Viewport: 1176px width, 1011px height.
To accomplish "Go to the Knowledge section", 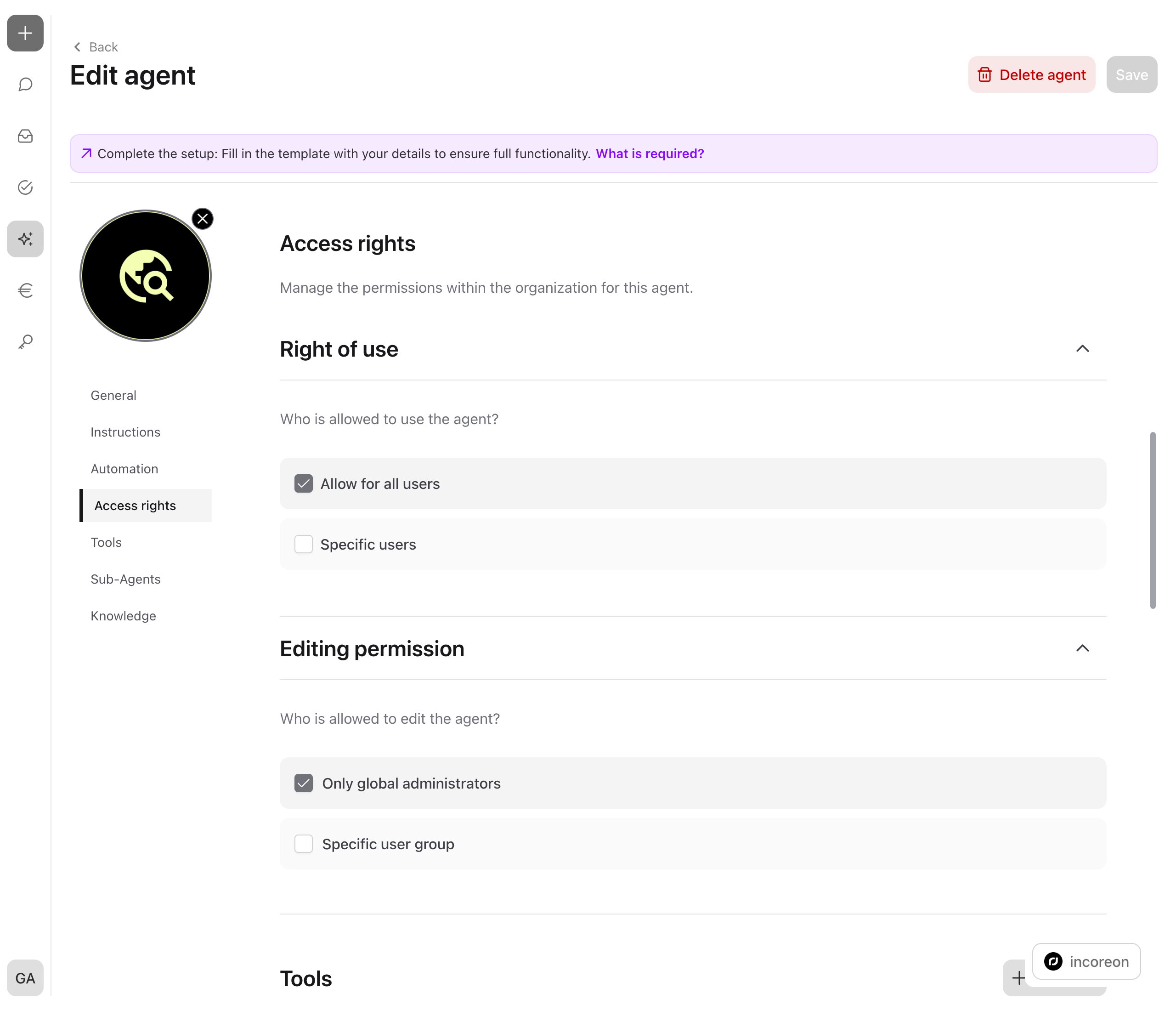I will click(x=123, y=616).
